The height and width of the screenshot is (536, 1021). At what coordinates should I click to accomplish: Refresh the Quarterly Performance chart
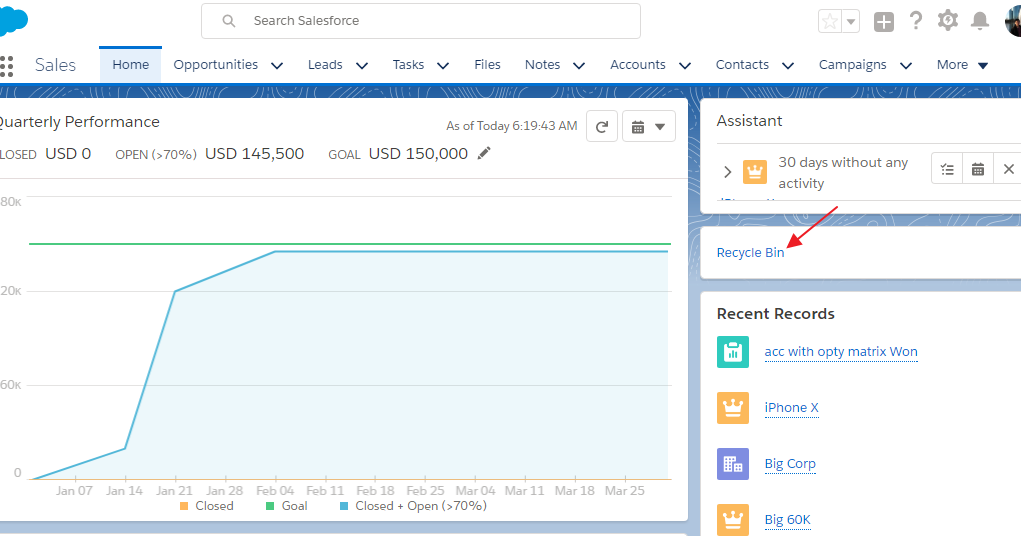[x=602, y=126]
